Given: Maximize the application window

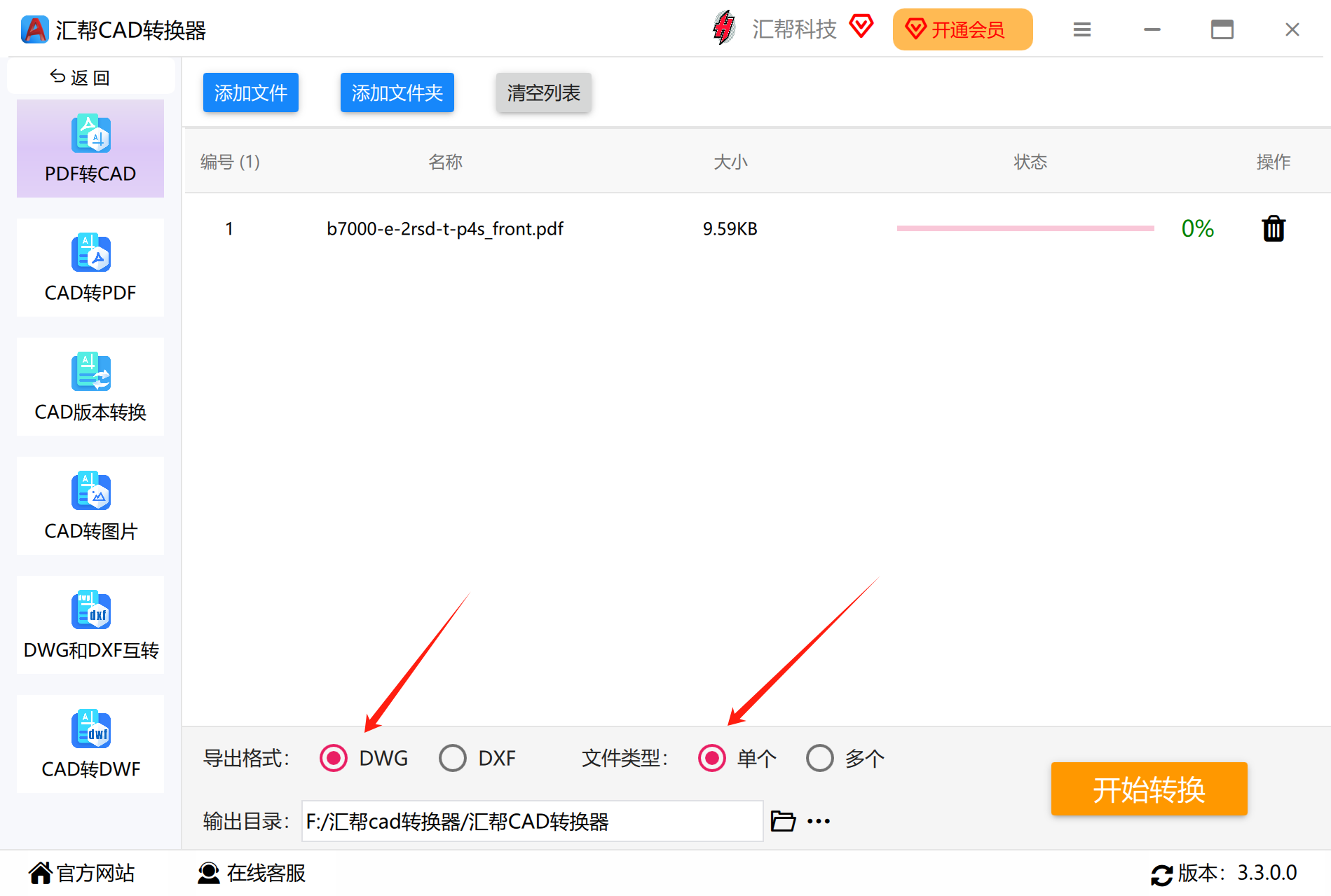Looking at the screenshot, I should click(1222, 29).
